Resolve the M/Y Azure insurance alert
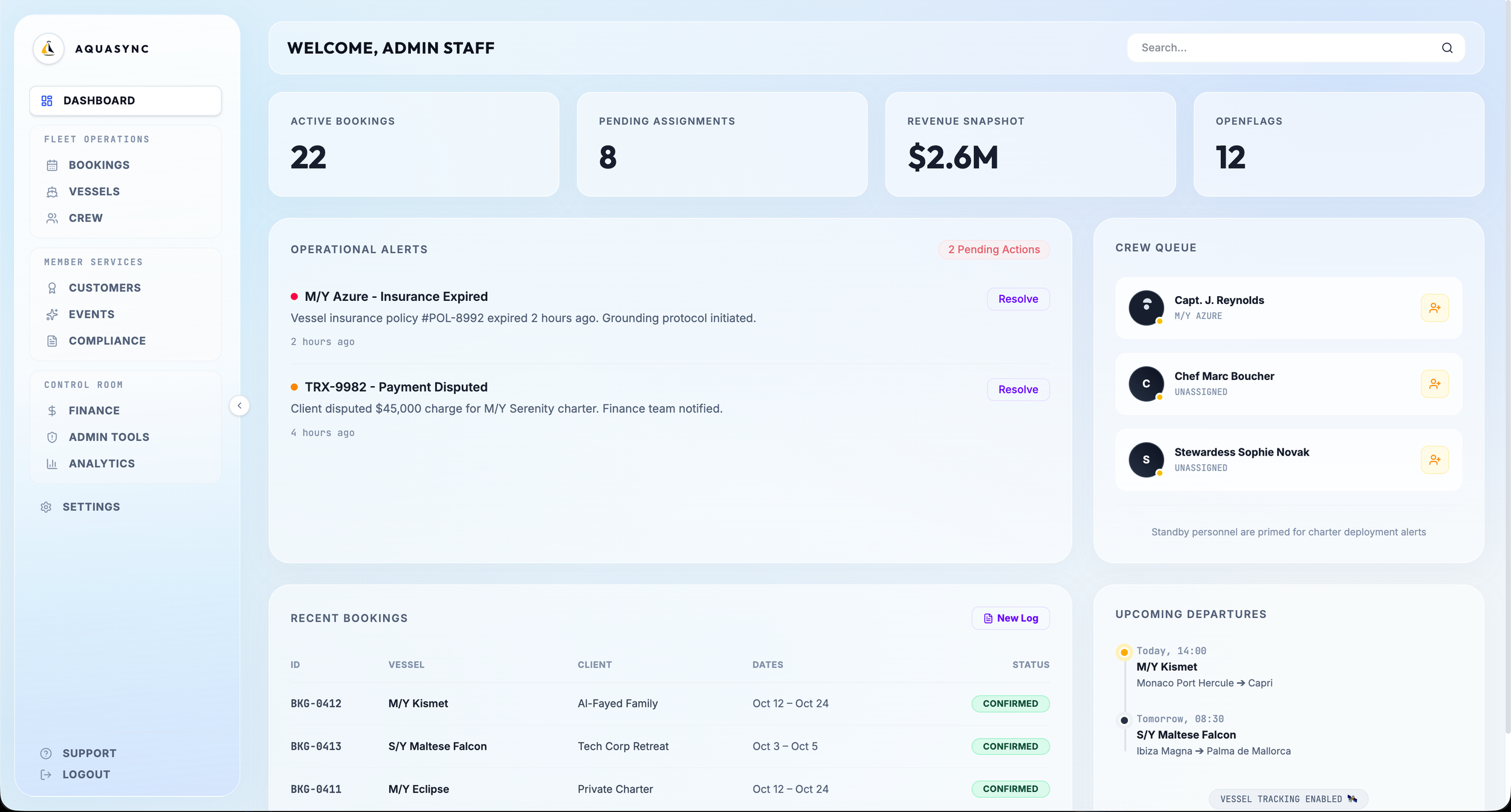The width and height of the screenshot is (1511, 812). tap(1018, 299)
